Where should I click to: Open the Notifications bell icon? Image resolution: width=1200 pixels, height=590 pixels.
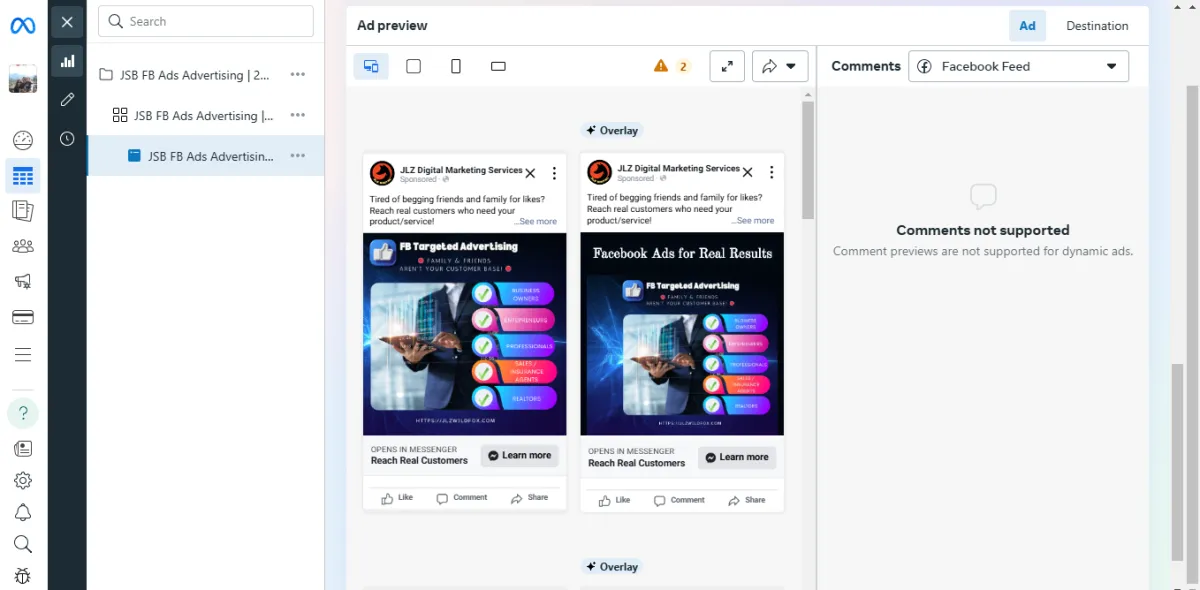point(23,513)
